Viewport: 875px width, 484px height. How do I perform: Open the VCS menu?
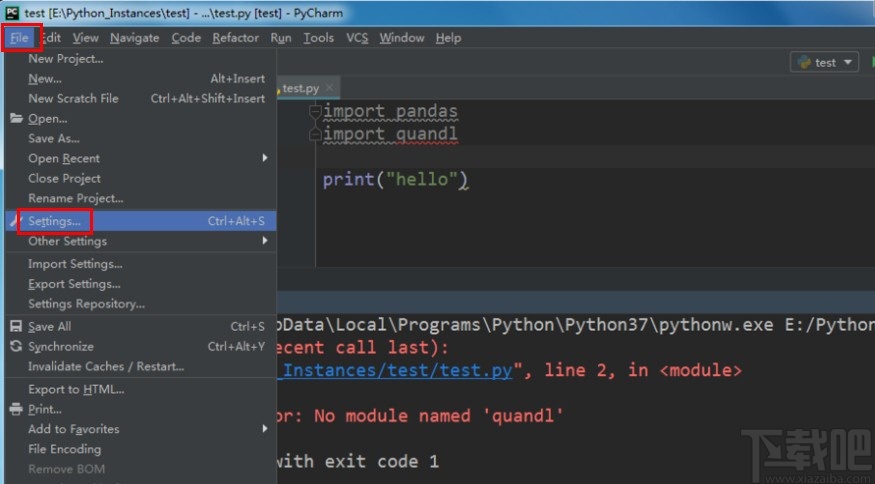coord(357,38)
